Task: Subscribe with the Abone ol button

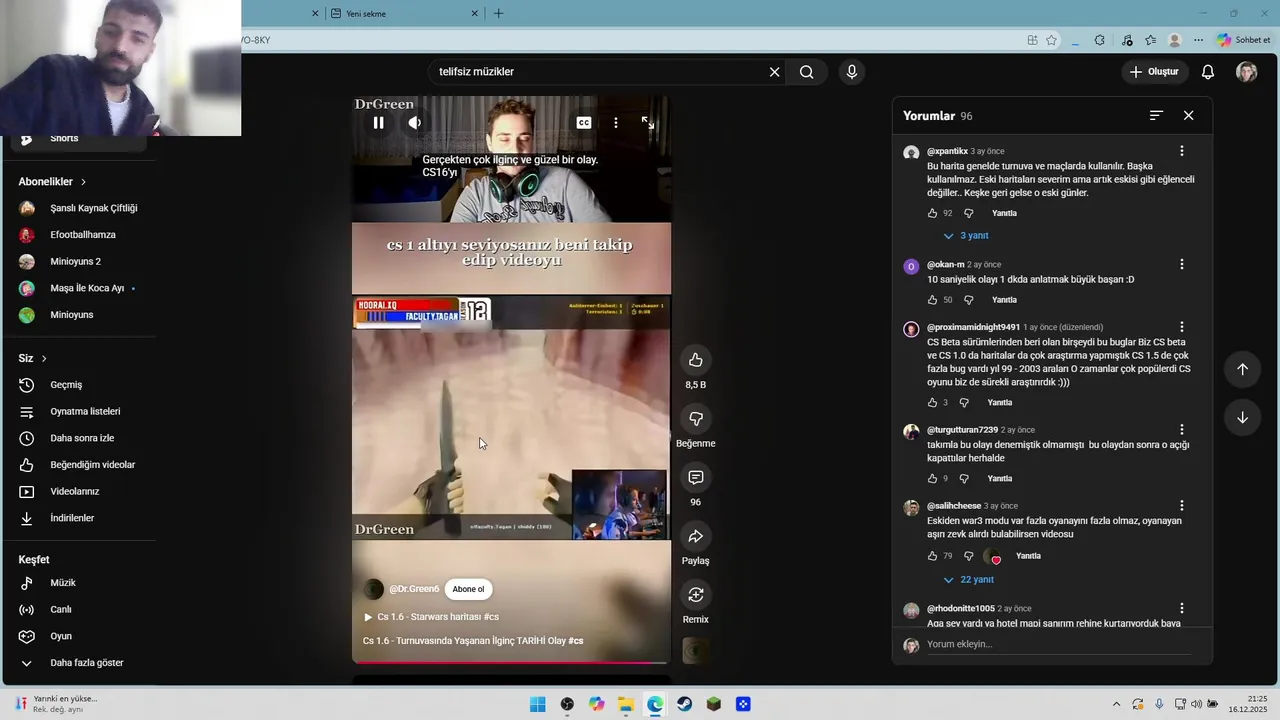Action: pos(468,589)
